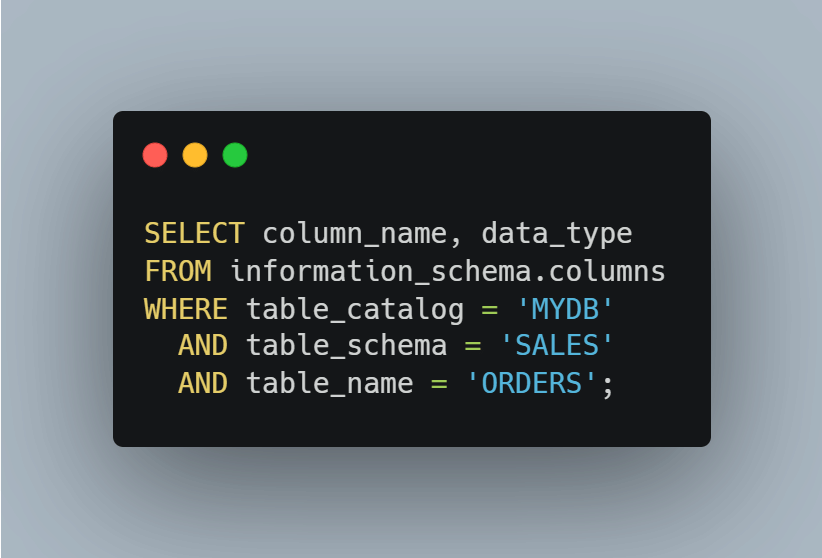Click on table_name identifier
Screen dimensions: 822x558
pos(330,383)
